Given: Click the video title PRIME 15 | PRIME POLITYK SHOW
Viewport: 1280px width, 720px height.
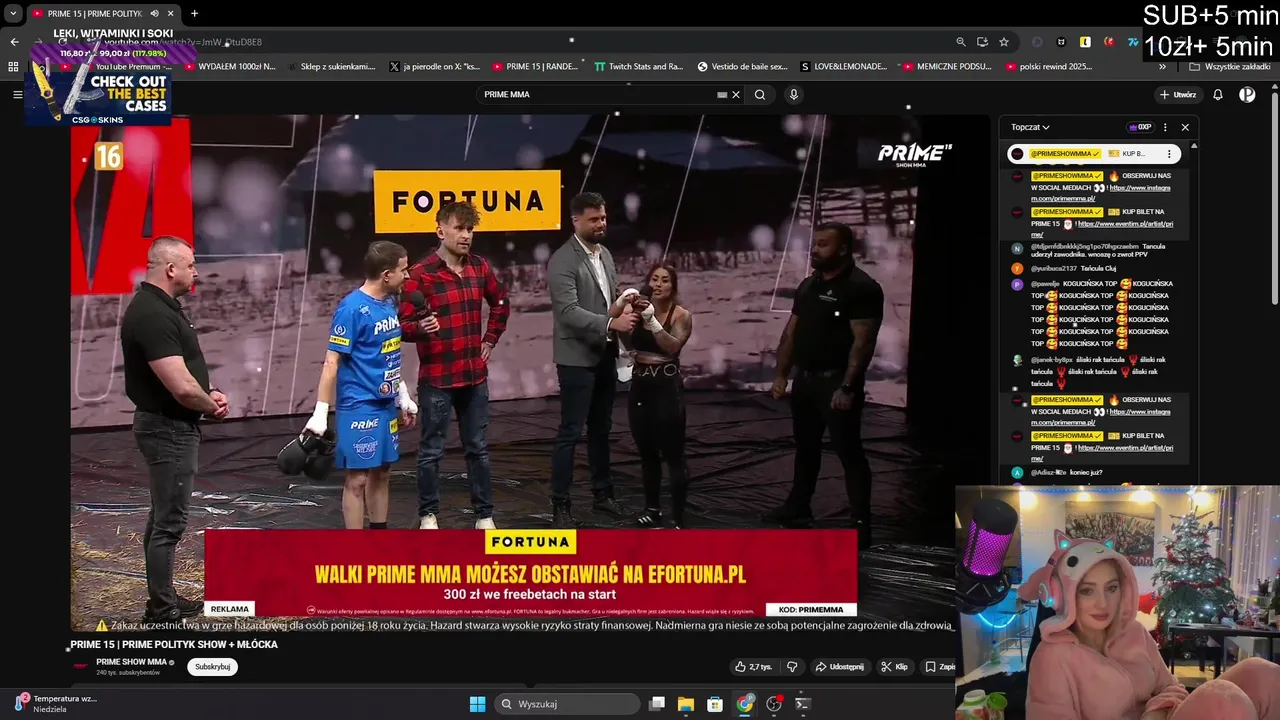Looking at the screenshot, I should (174, 645).
